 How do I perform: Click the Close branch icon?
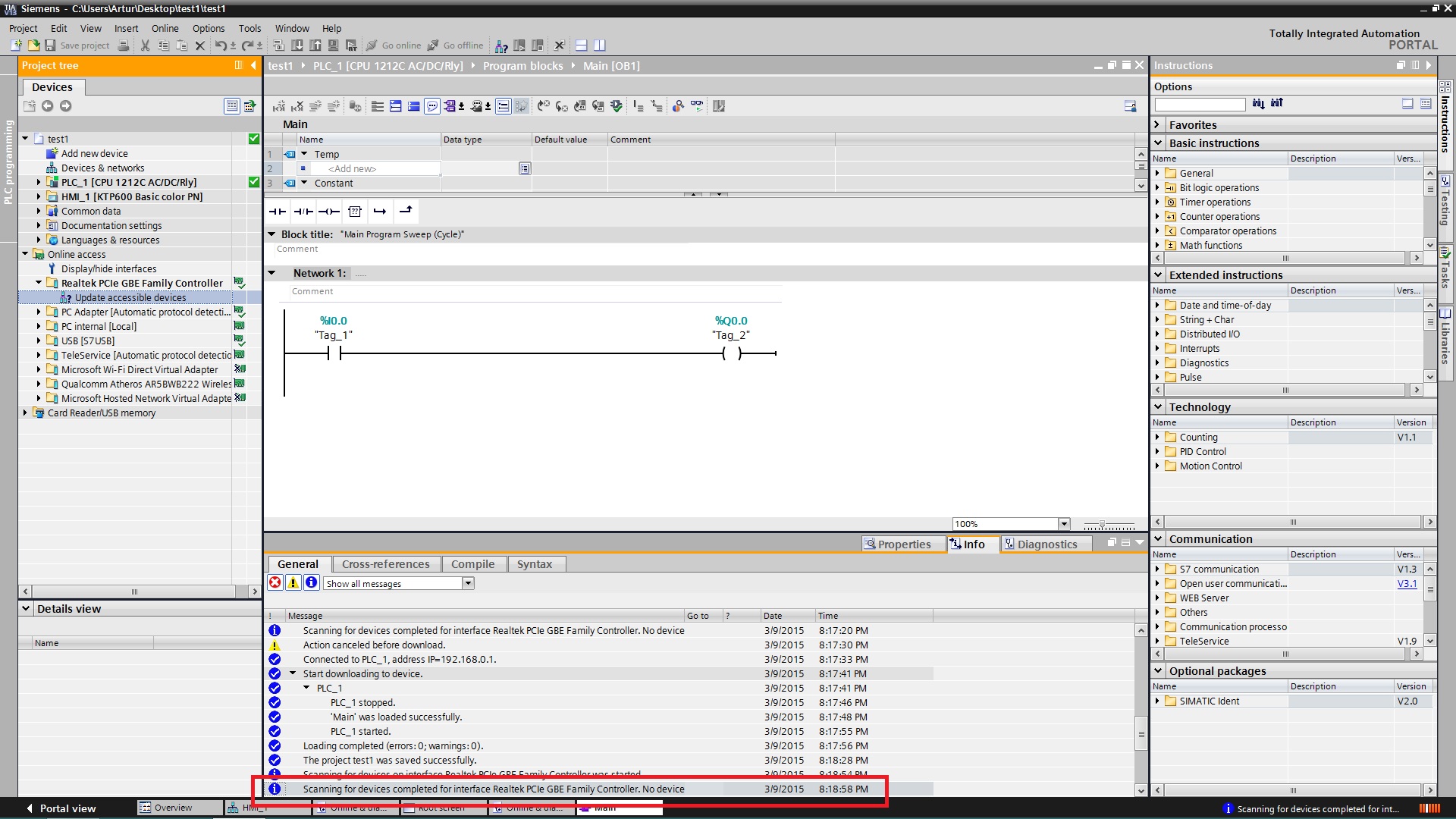pyautogui.click(x=406, y=212)
